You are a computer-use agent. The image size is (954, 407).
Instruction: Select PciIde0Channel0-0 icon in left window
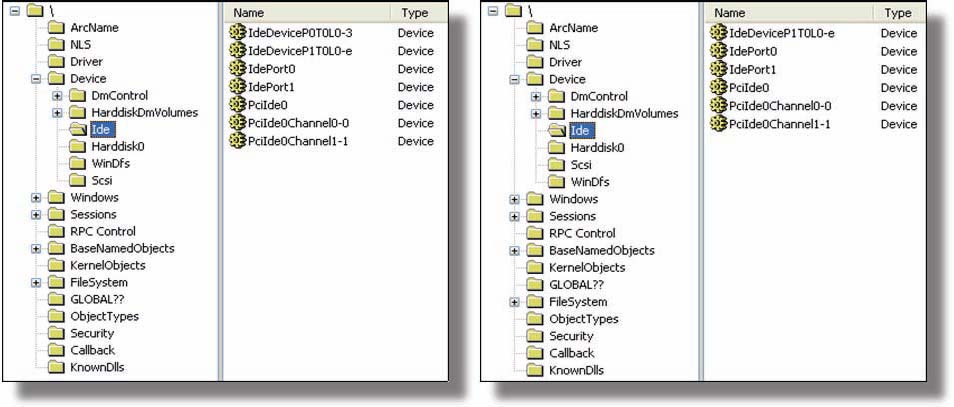(238, 123)
